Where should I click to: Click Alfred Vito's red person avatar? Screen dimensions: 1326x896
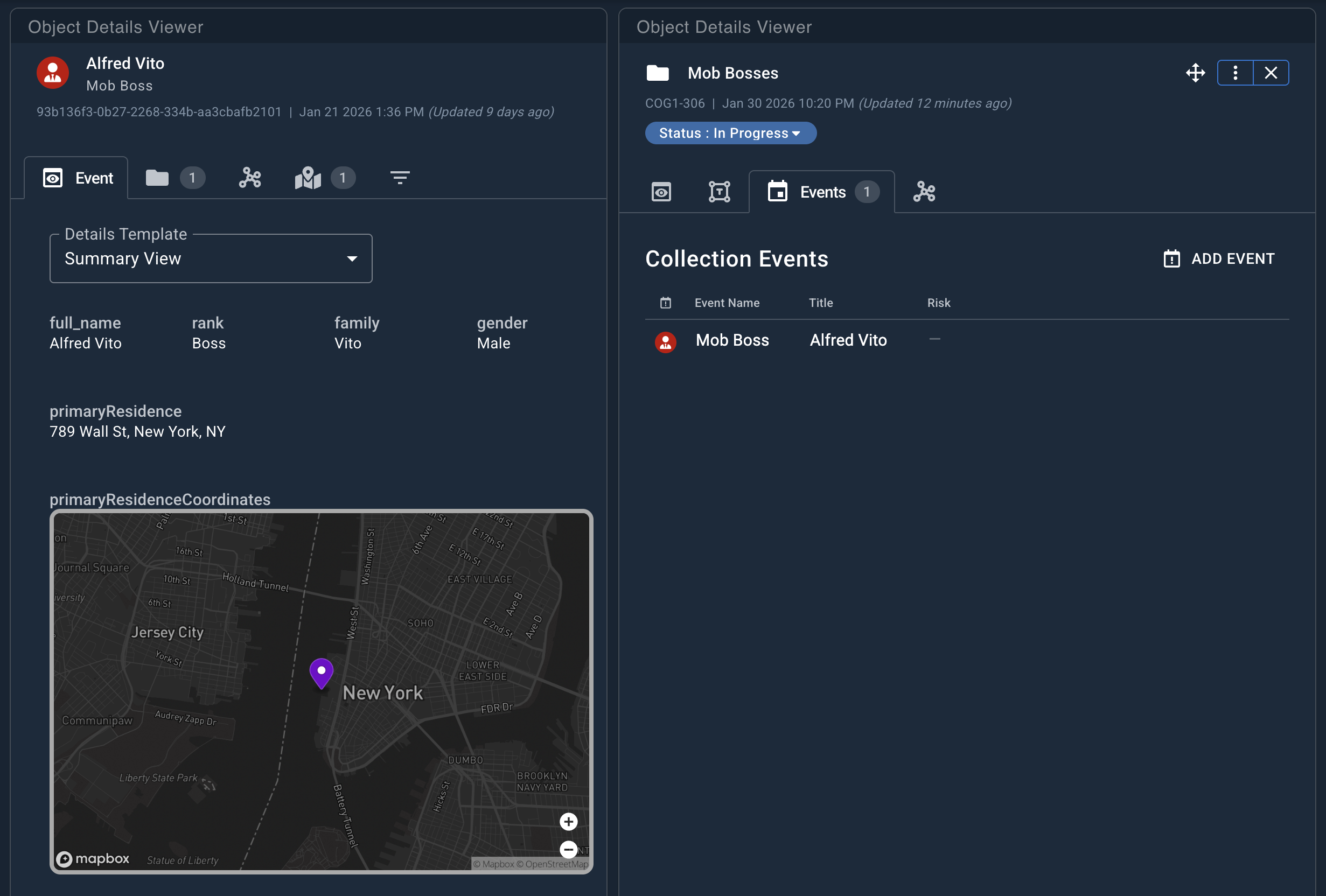point(52,73)
